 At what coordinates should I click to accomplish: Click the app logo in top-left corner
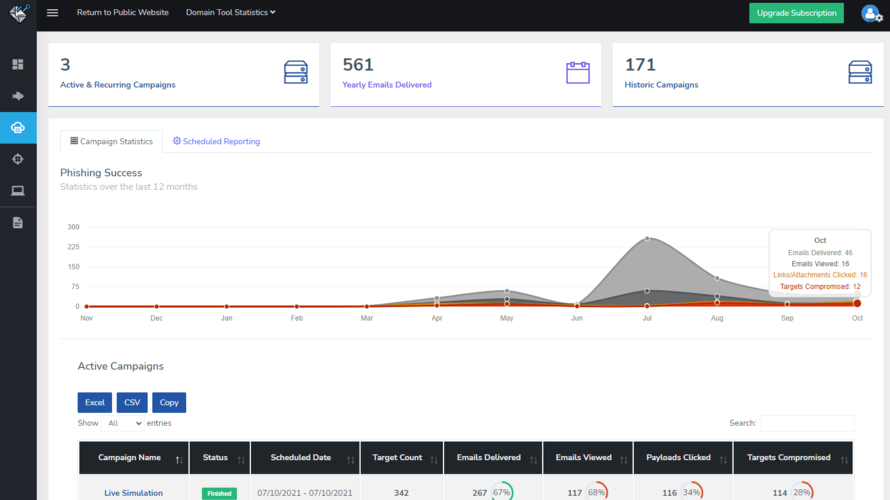[18, 13]
